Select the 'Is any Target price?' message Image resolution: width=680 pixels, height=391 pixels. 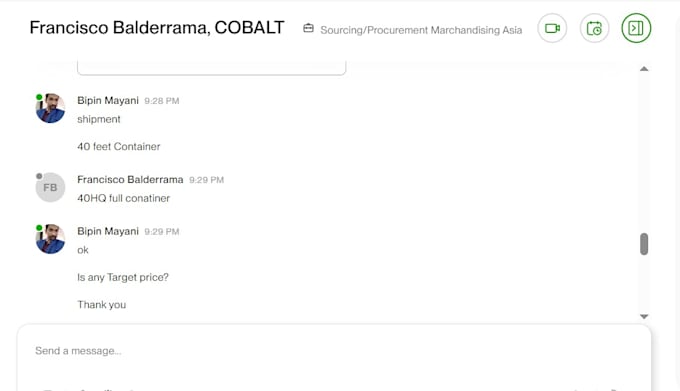[123, 277]
